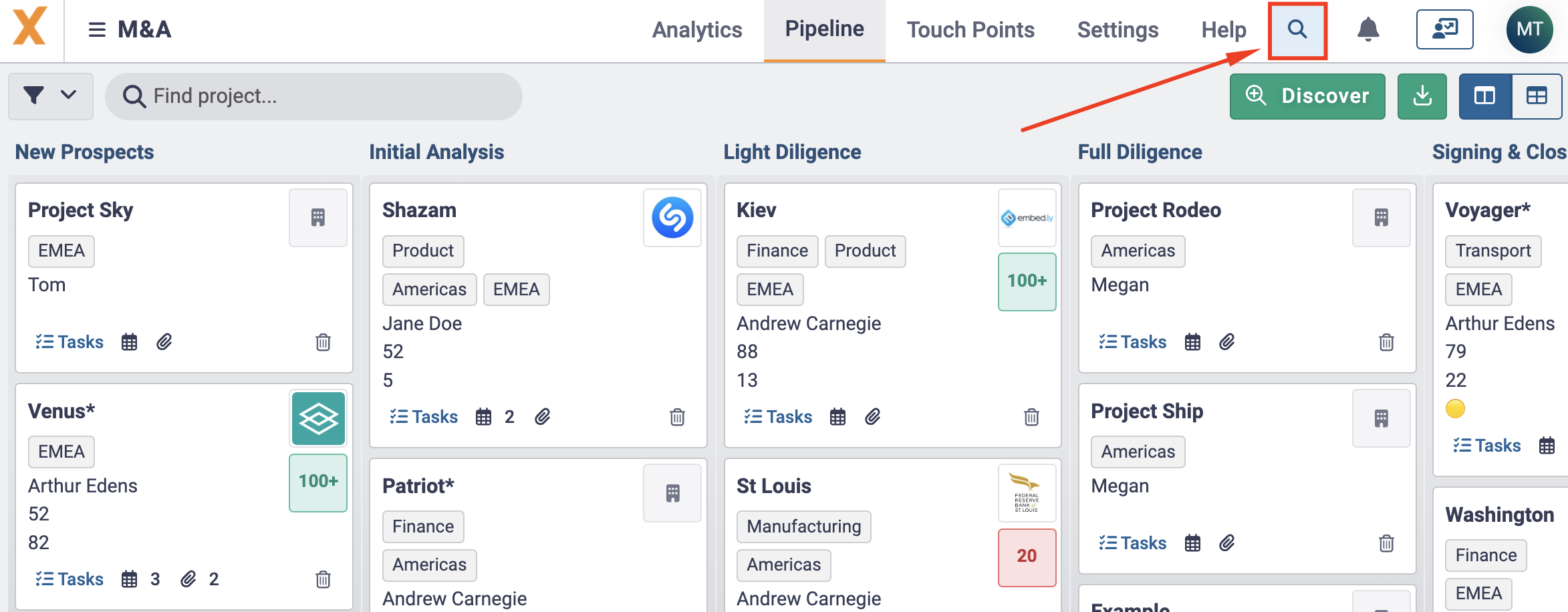Click Manufacturing tag on St Louis card
Image resolution: width=1568 pixels, height=612 pixels.
pyautogui.click(x=803, y=526)
